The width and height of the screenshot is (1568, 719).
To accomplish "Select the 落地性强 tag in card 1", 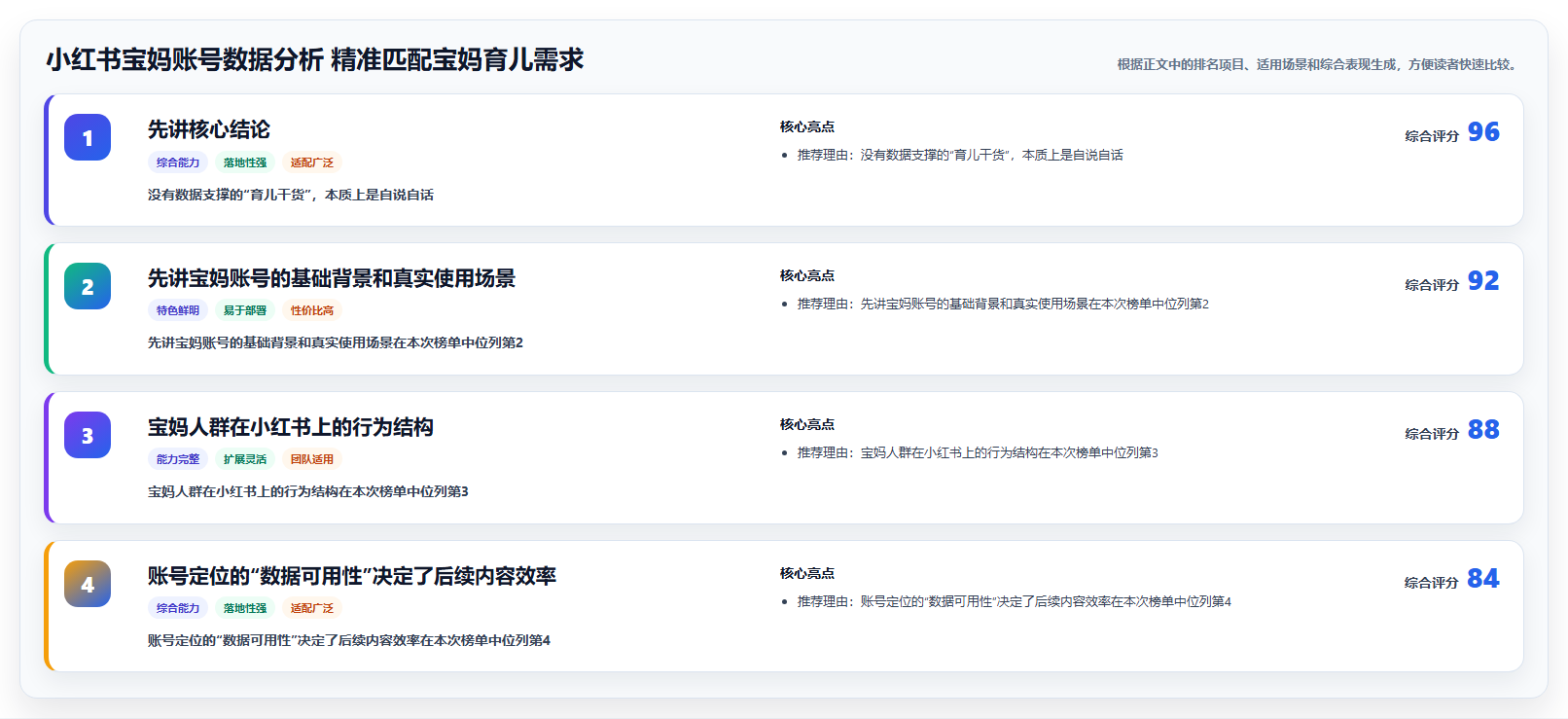I will tap(245, 162).
